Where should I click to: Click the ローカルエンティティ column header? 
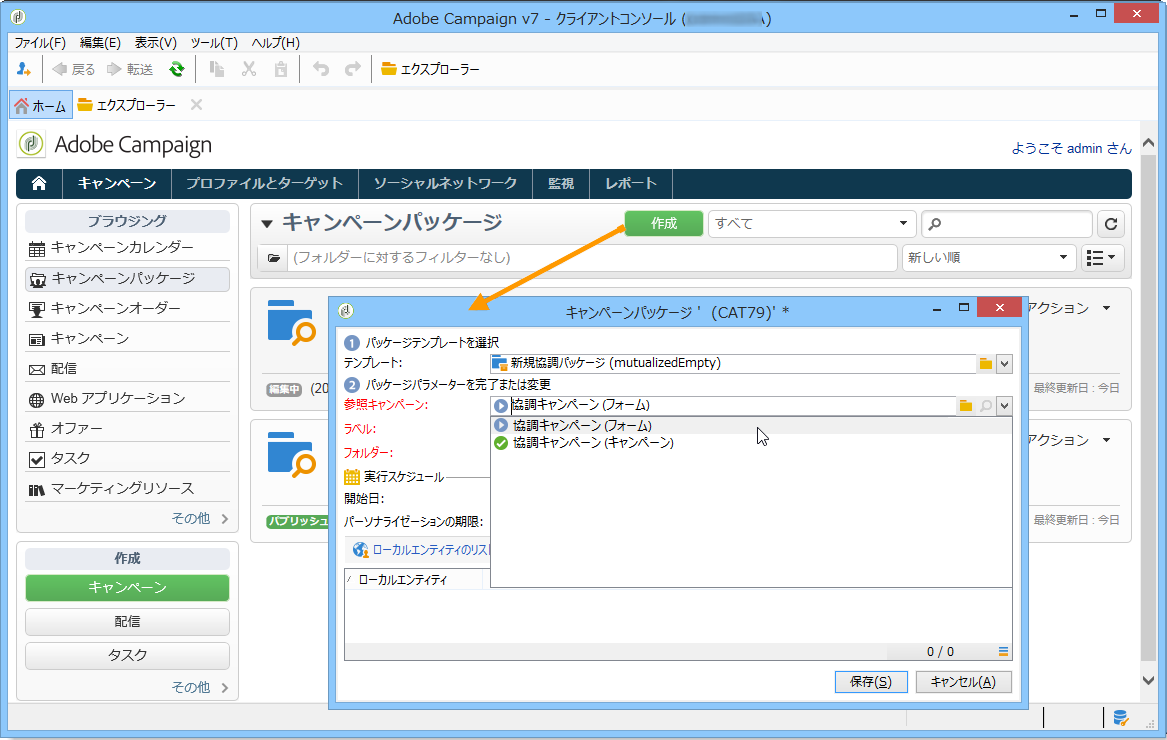pyautogui.click(x=414, y=579)
